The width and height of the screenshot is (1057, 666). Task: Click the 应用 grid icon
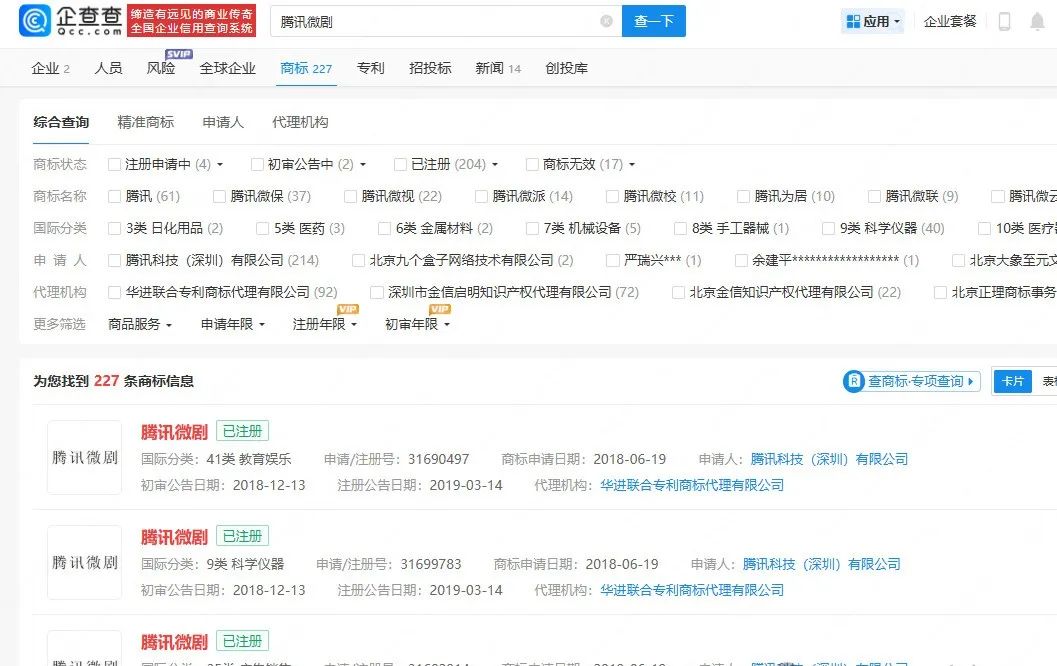click(x=853, y=22)
